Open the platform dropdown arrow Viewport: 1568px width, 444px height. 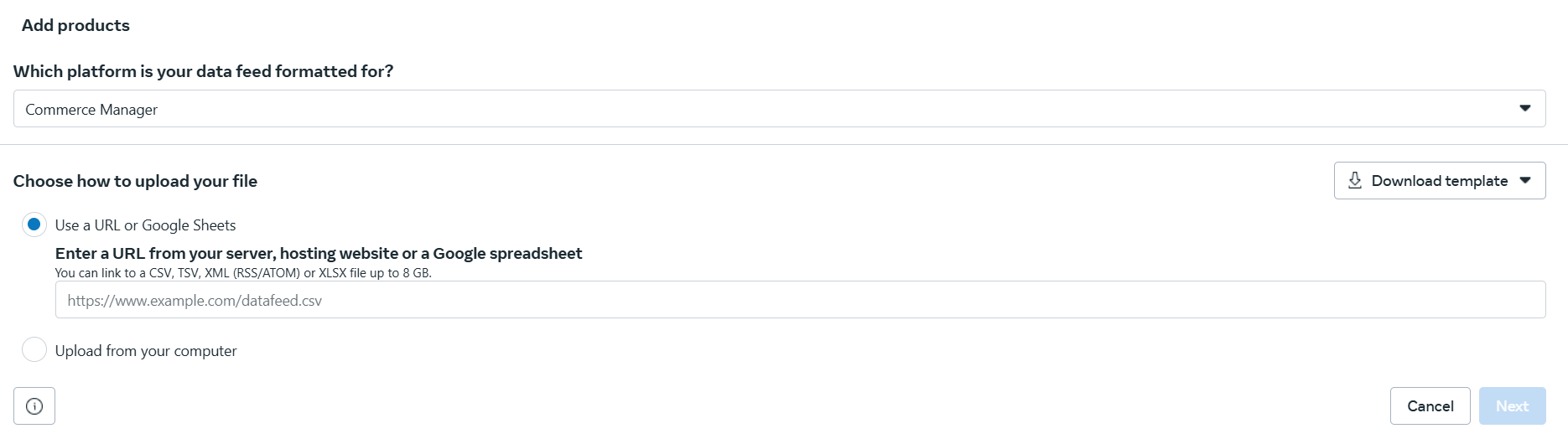click(1525, 109)
